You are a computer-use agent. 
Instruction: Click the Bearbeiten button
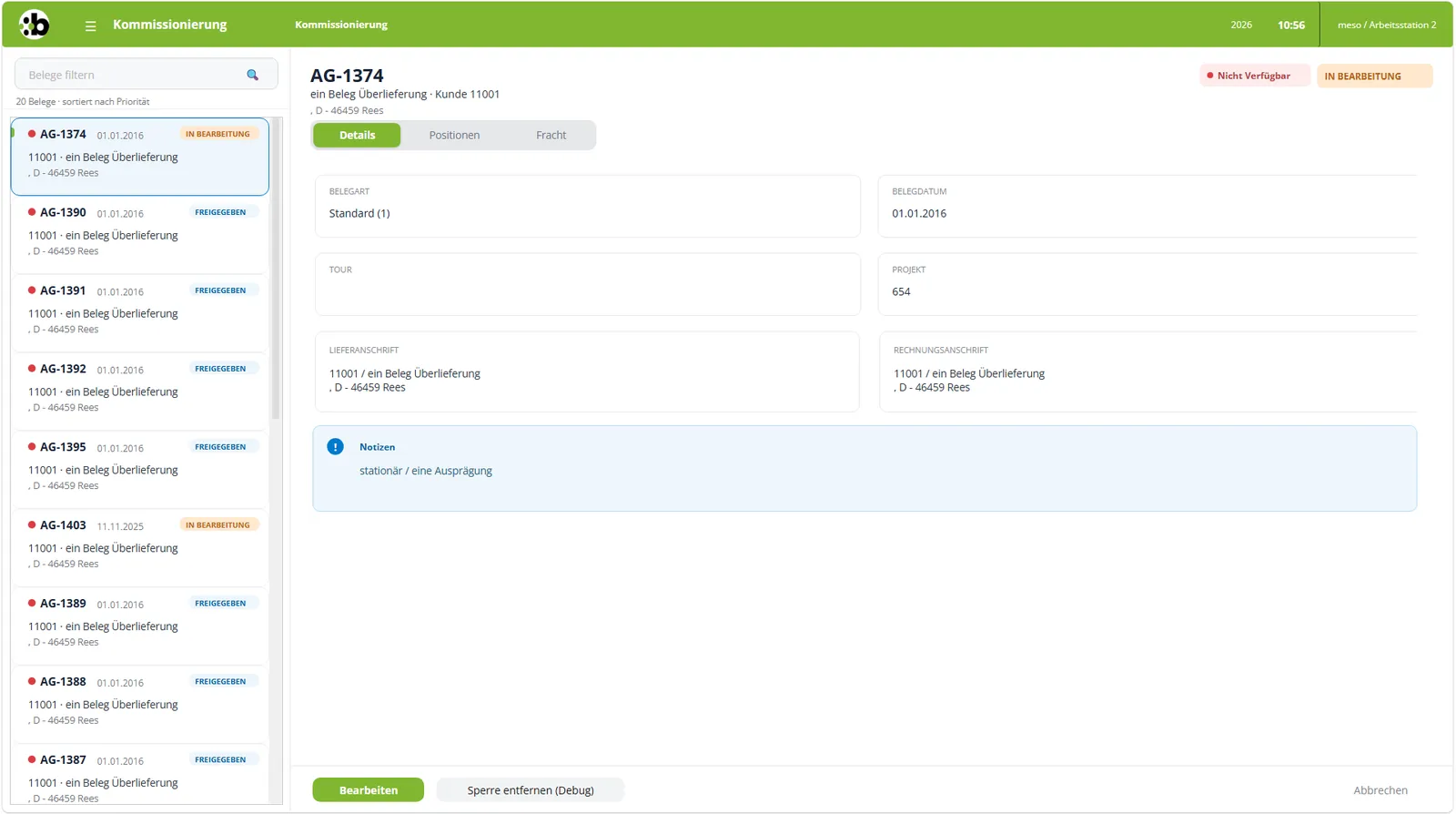click(368, 790)
